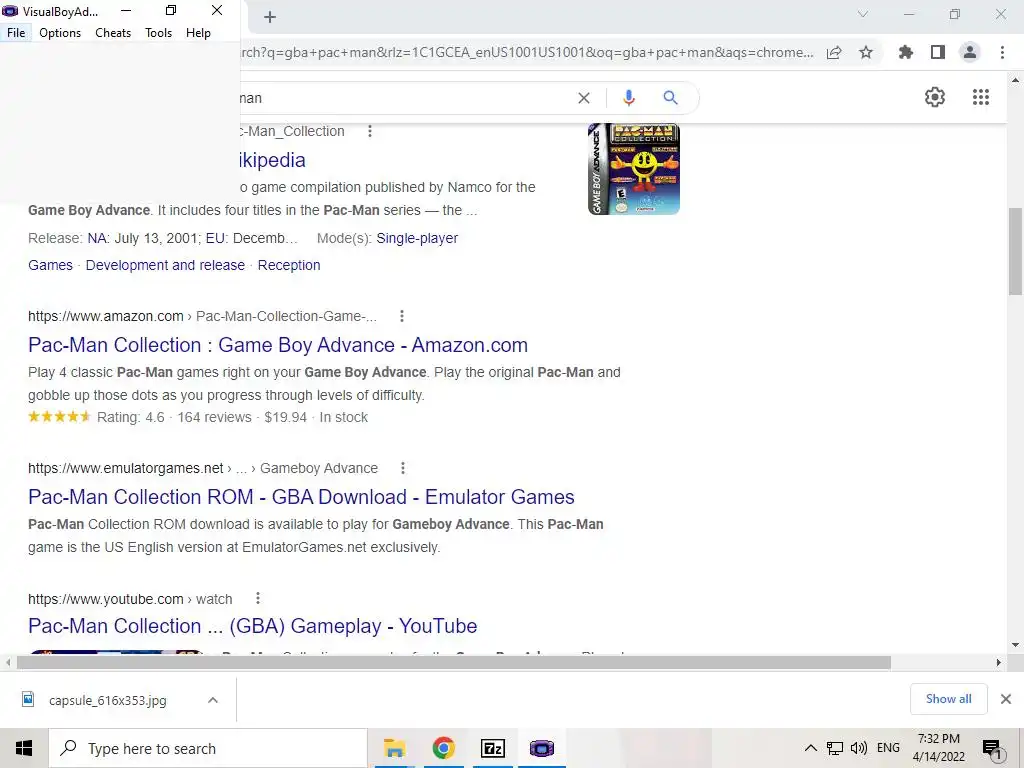The image size is (1024, 768).
Task: Switch to VisualBoyAdvance on taskbar
Action: point(542,748)
